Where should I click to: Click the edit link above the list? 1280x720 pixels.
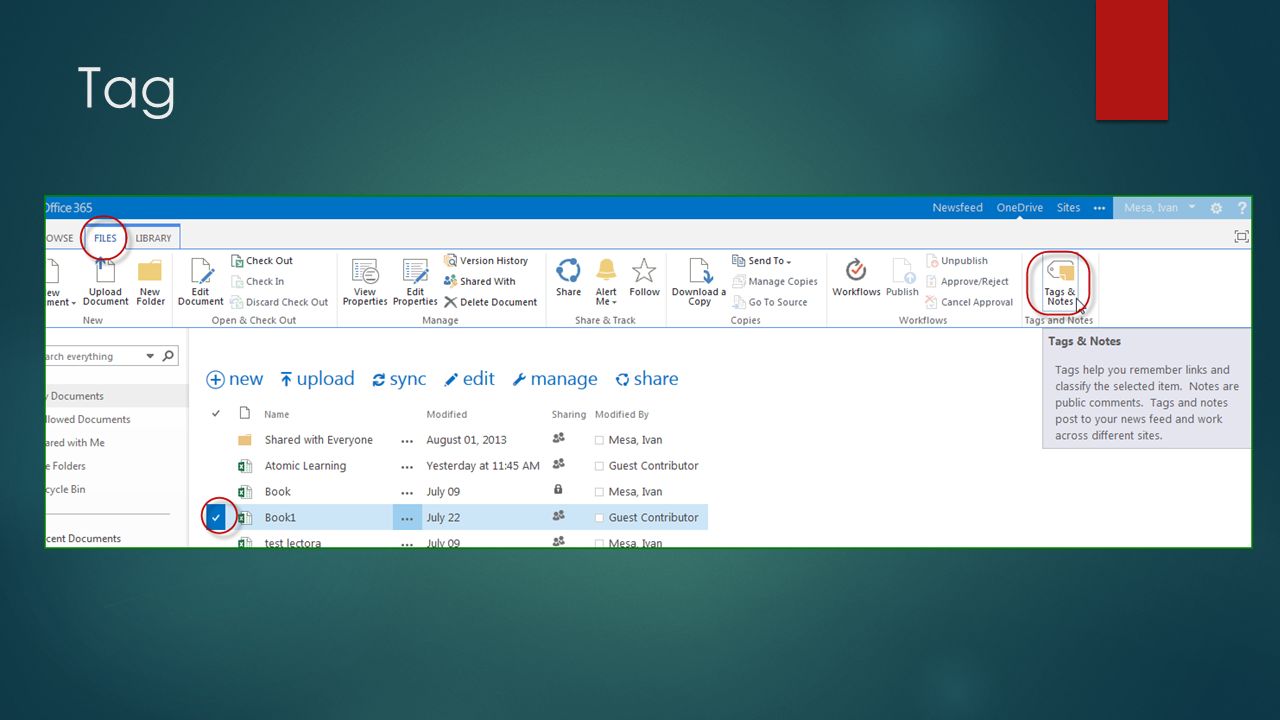click(469, 379)
